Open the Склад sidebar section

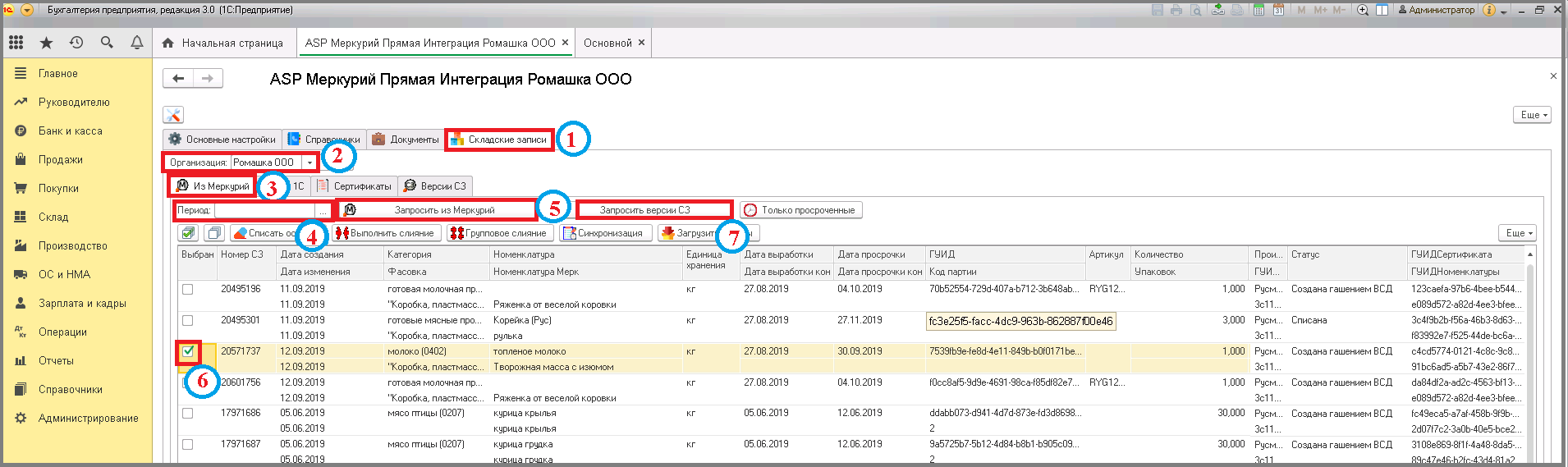tap(53, 217)
